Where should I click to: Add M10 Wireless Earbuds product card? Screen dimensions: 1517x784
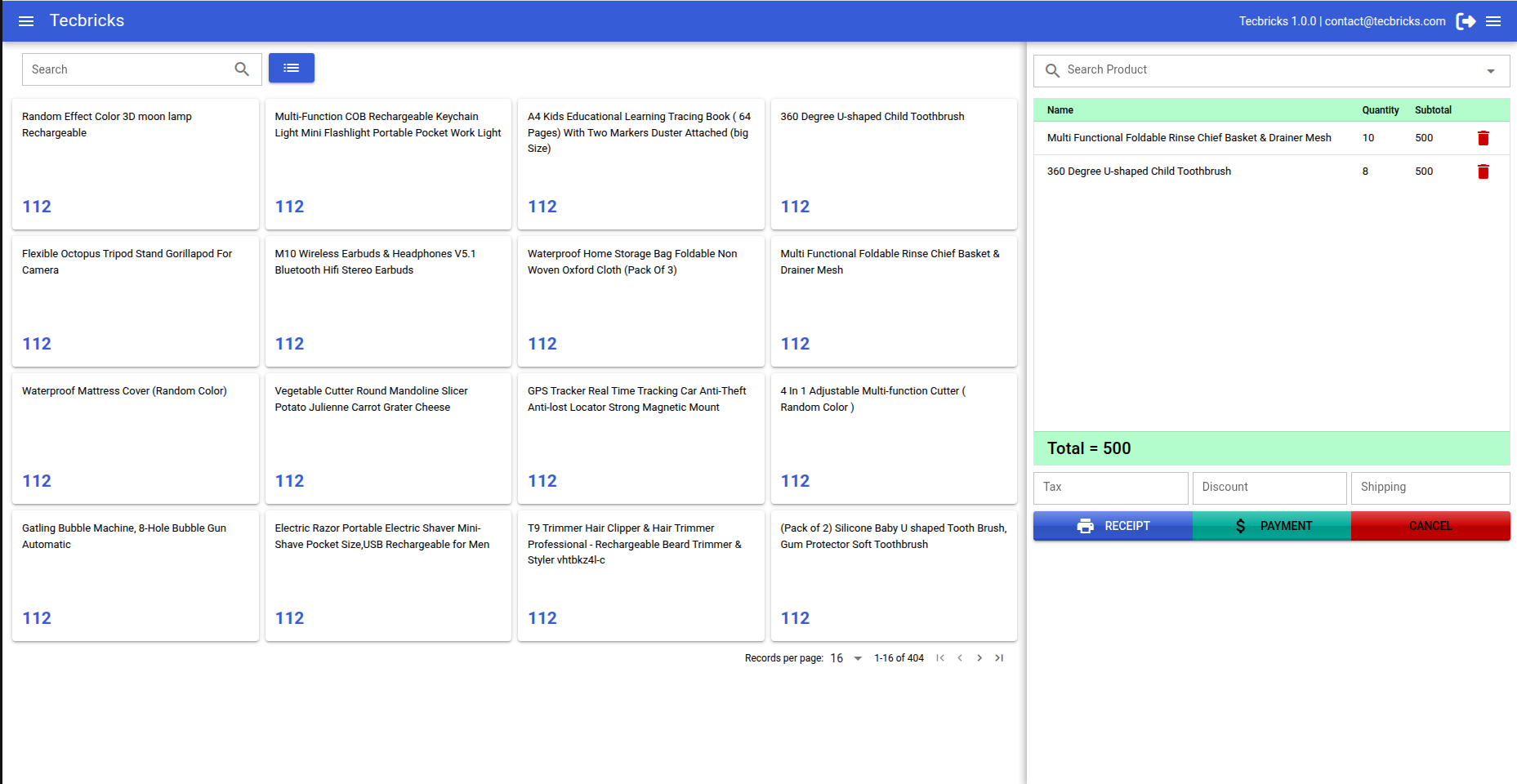pyautogui.click(x=388, y=301)
